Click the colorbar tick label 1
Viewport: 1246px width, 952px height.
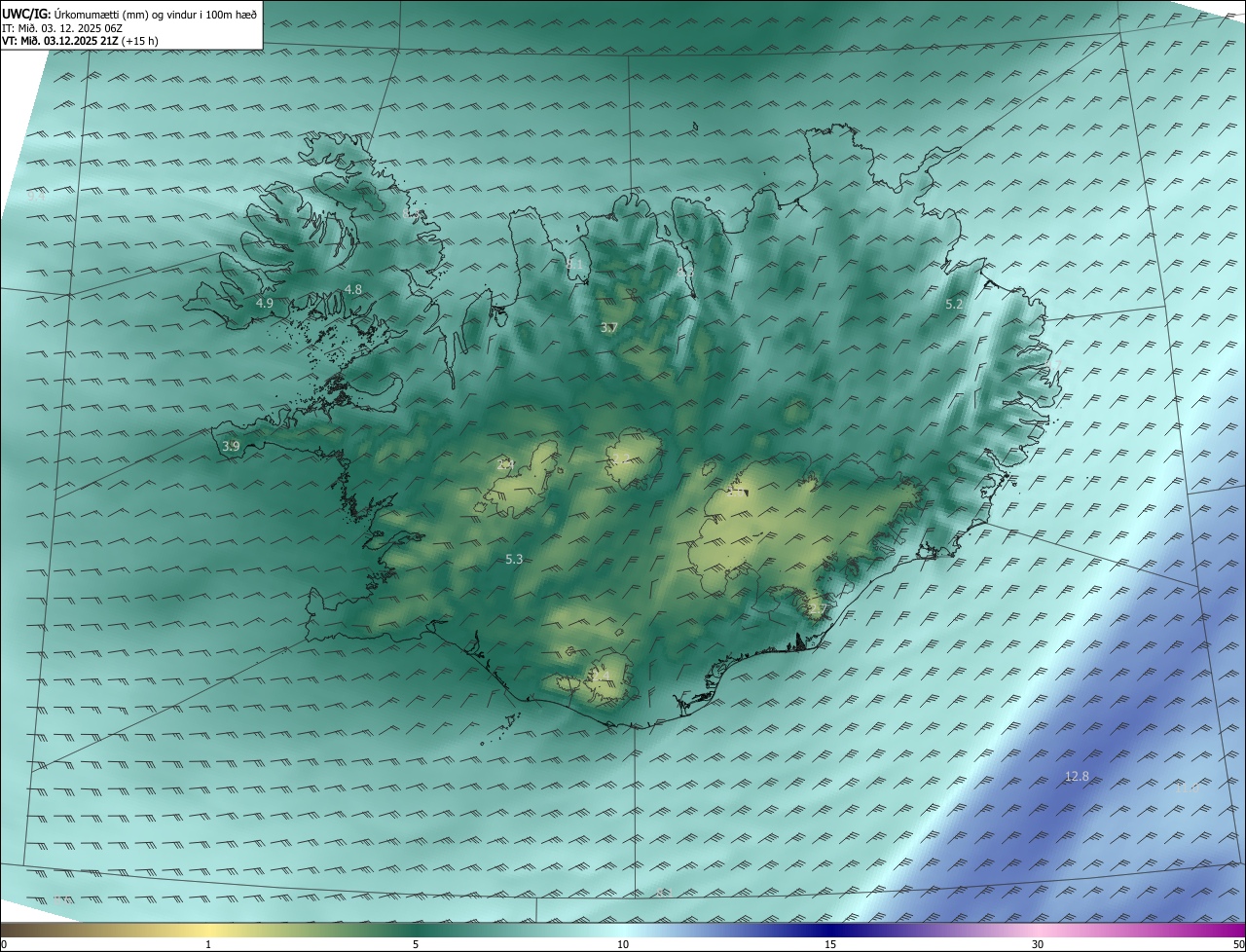(x=208, y=944)
